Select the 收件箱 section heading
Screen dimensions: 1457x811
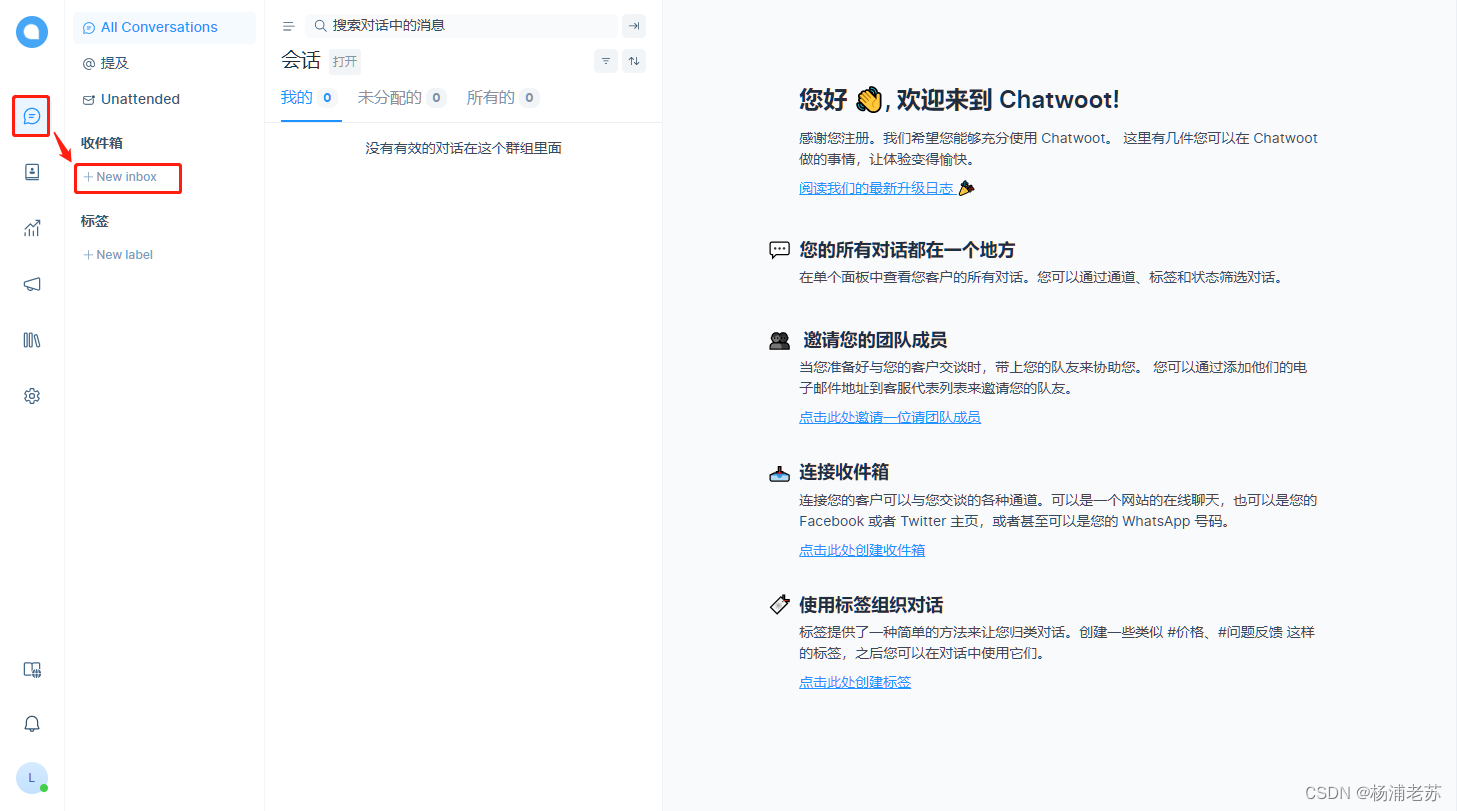pos(102,143)
